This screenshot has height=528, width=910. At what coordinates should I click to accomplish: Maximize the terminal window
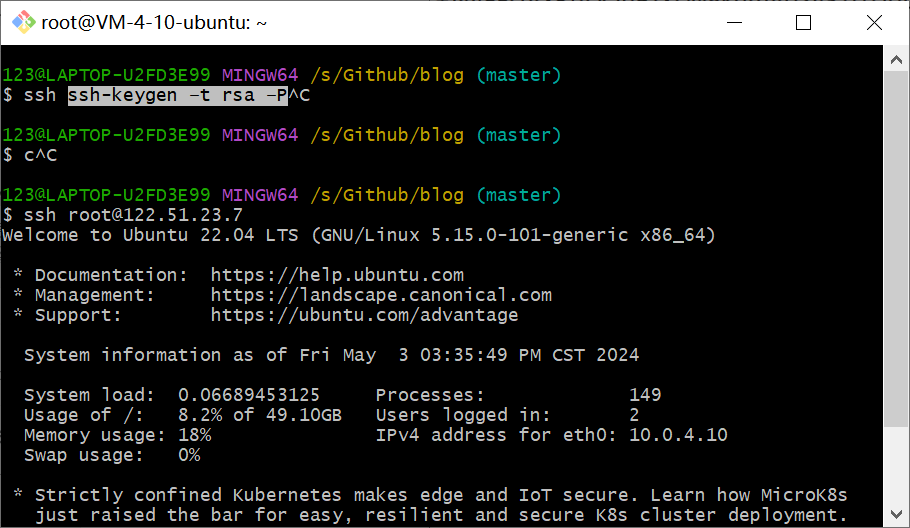(x=803, y=23)
